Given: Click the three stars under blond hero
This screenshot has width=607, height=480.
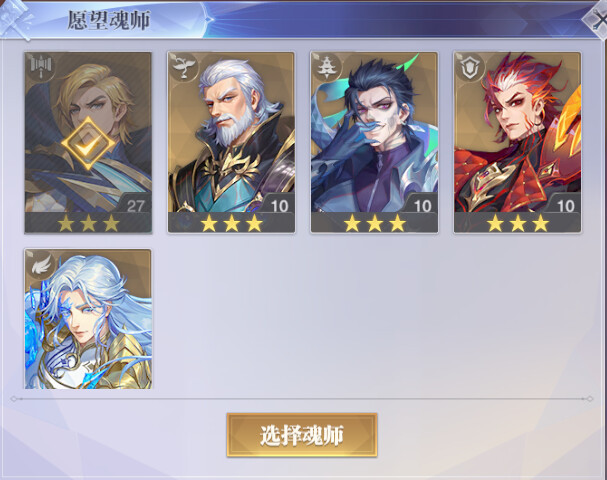Looking at the screenshot, I should (x=88, y=223).
